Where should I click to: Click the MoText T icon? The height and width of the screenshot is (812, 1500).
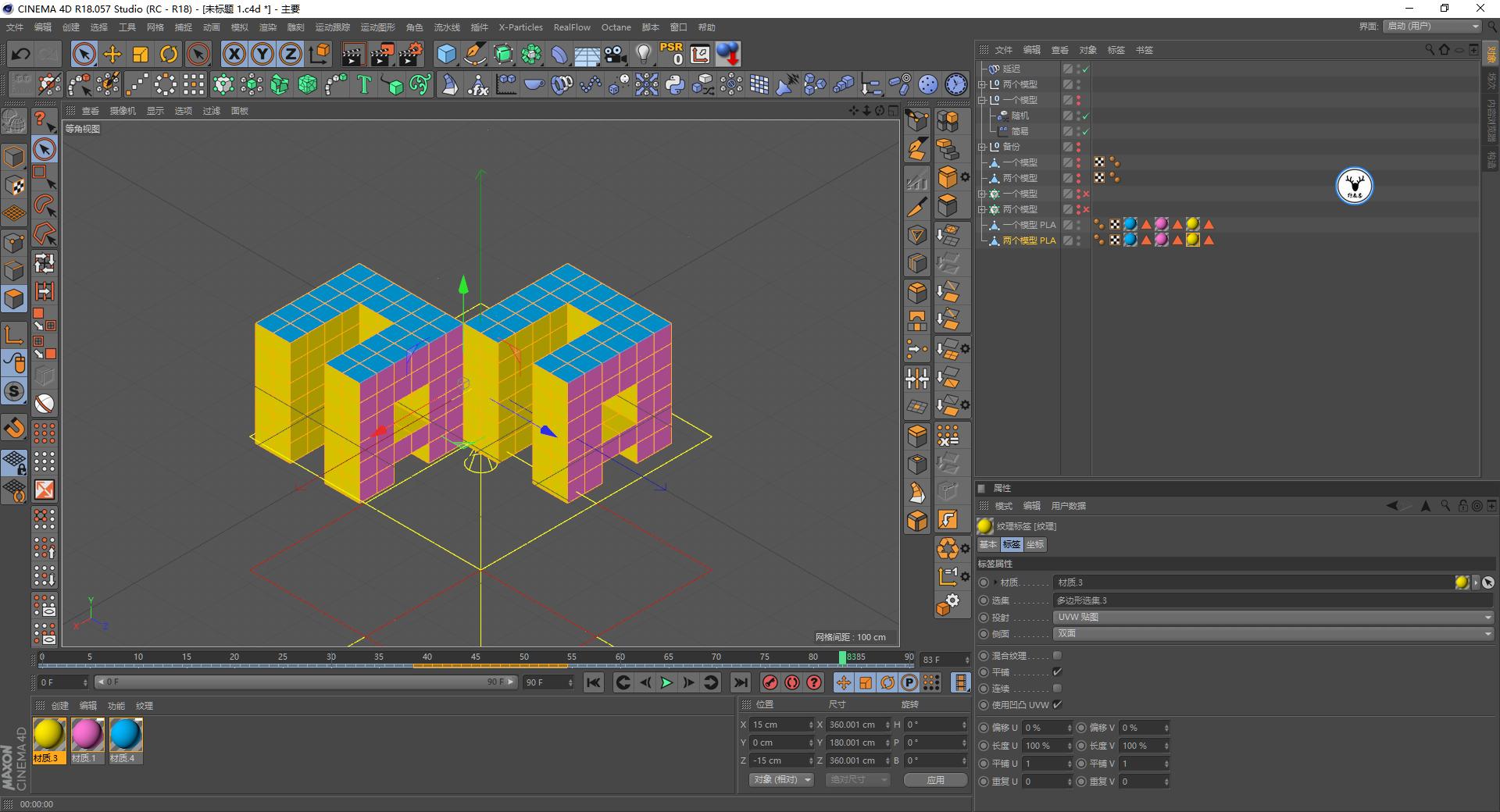coord(363,84)
